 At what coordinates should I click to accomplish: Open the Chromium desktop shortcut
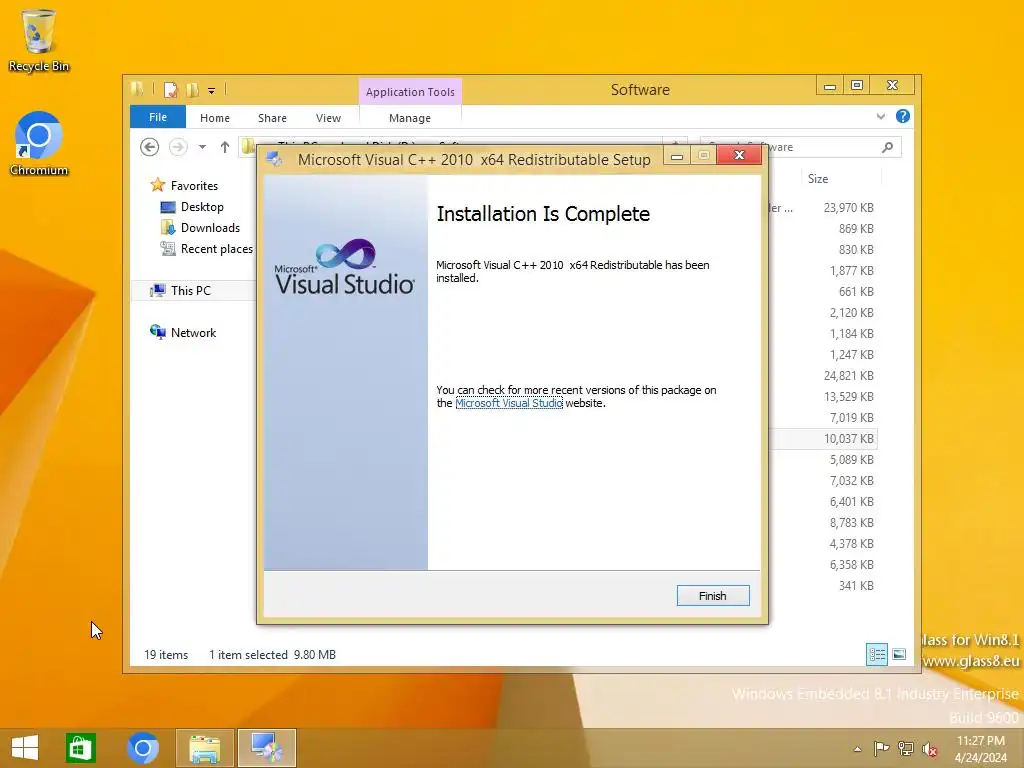coord(39,144)
